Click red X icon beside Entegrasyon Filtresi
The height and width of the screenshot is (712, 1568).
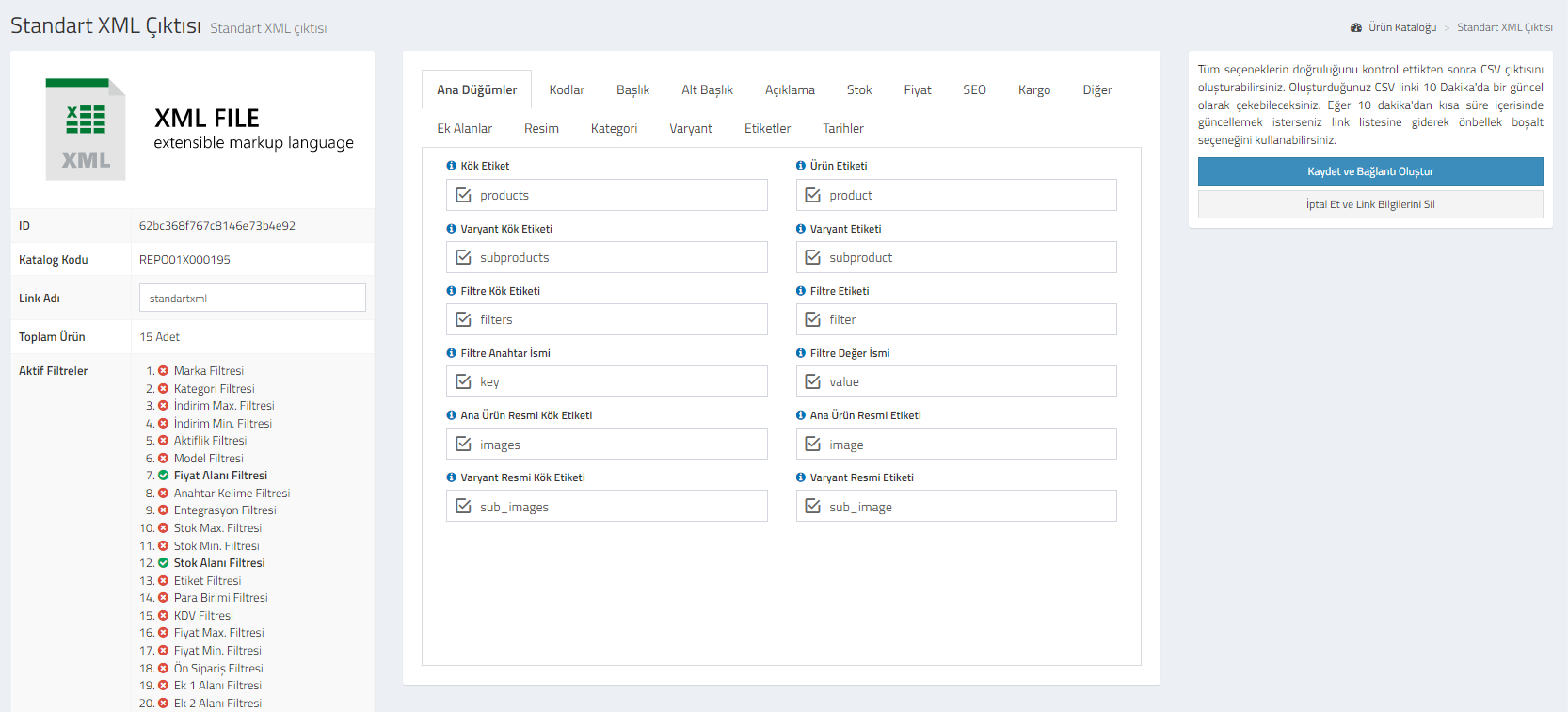[163, 510]
